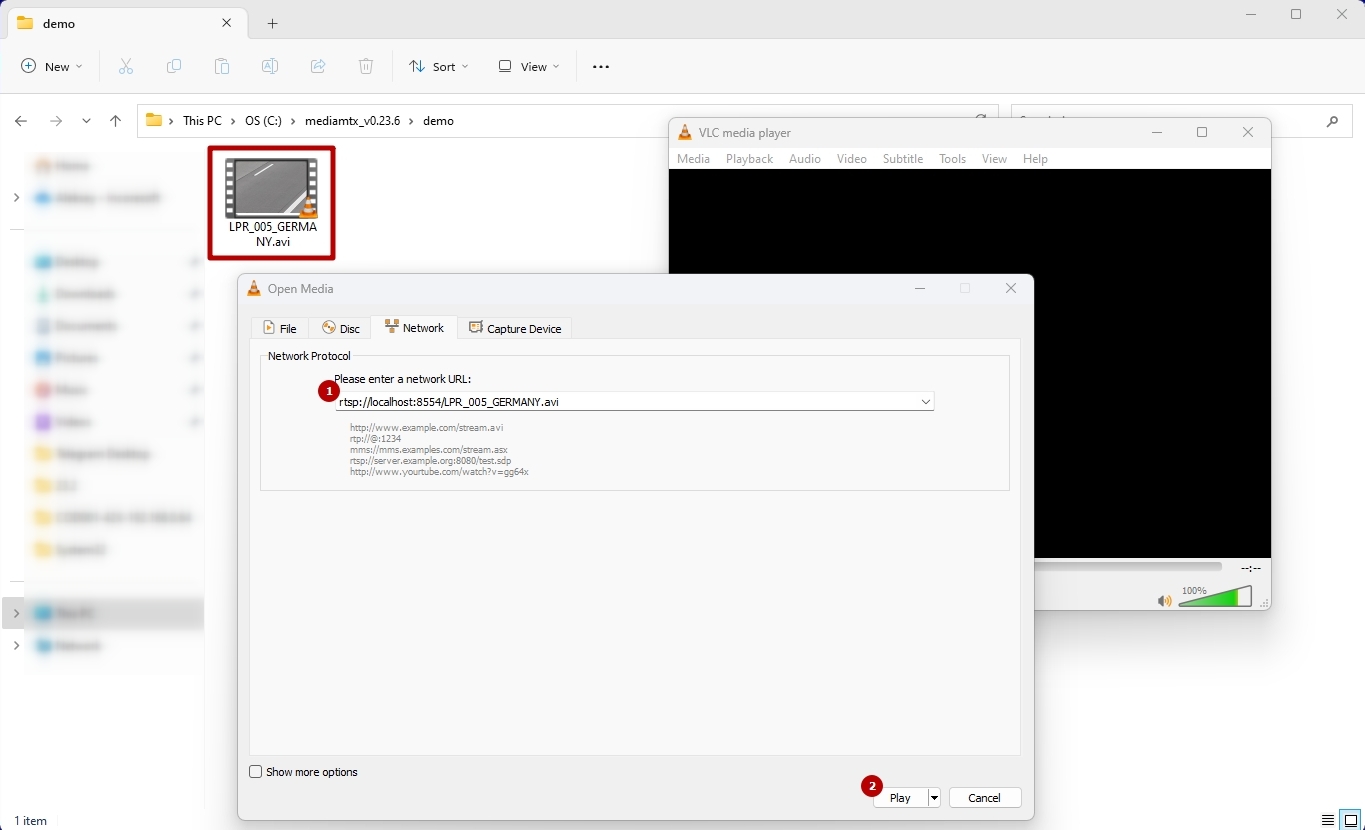The width and height of the screenshot is (1365, 830).
Task: Open the Audio menu in VLC
Action: tap(804, 159)
